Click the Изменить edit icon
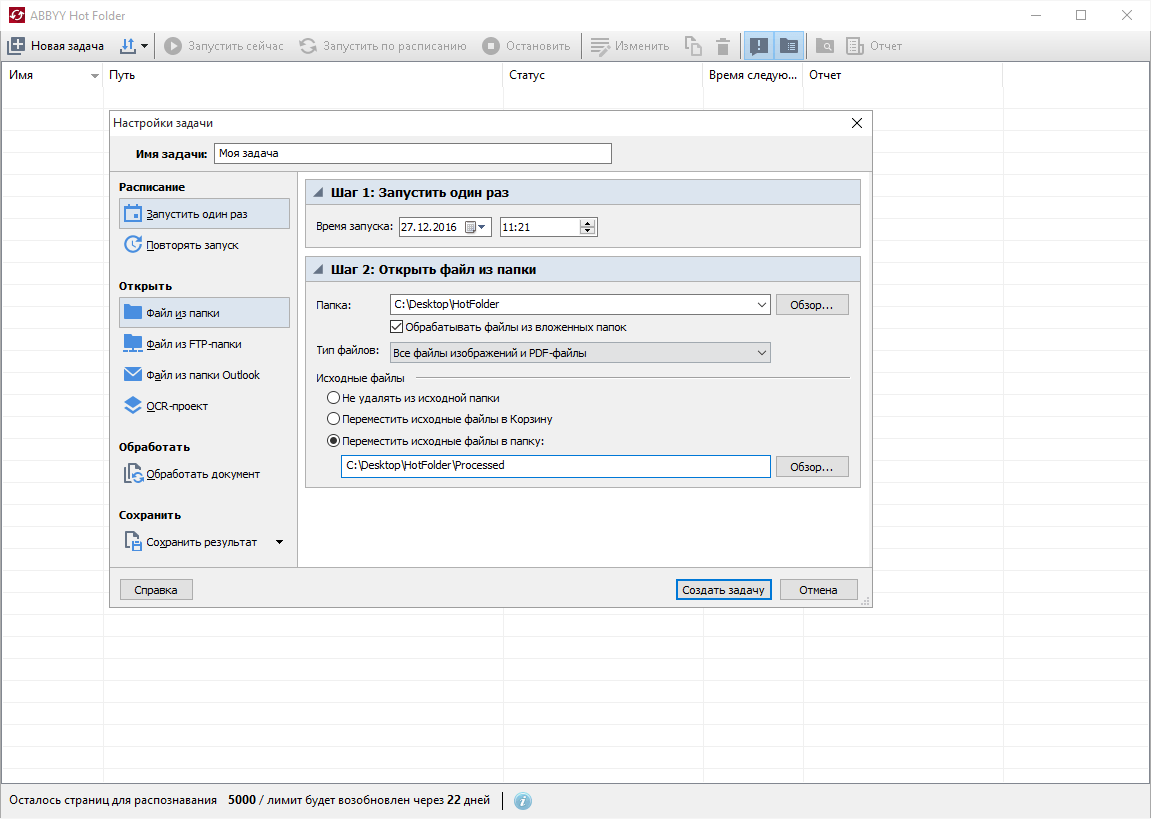The height and width of the screenshot is (819, 1151). point(600,46)
